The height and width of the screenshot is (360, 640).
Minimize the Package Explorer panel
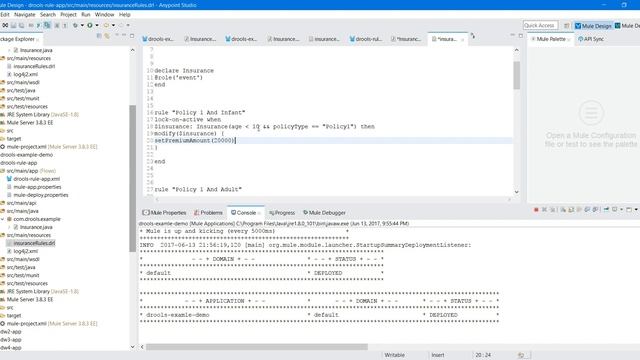coord(124,36)
